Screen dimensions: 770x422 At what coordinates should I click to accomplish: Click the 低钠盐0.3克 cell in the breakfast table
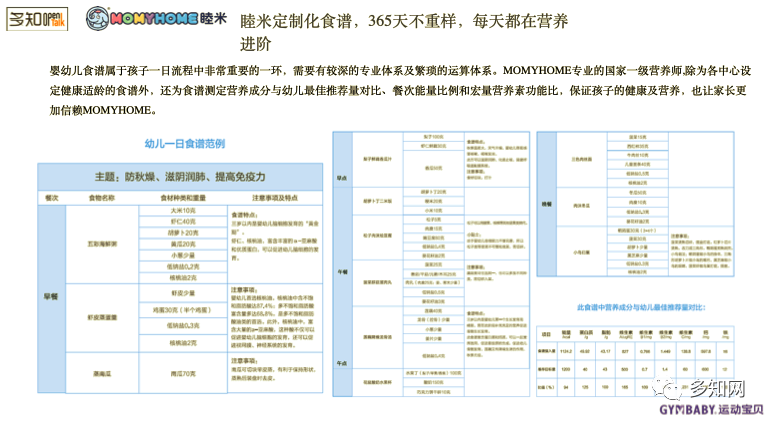point(183,326)
